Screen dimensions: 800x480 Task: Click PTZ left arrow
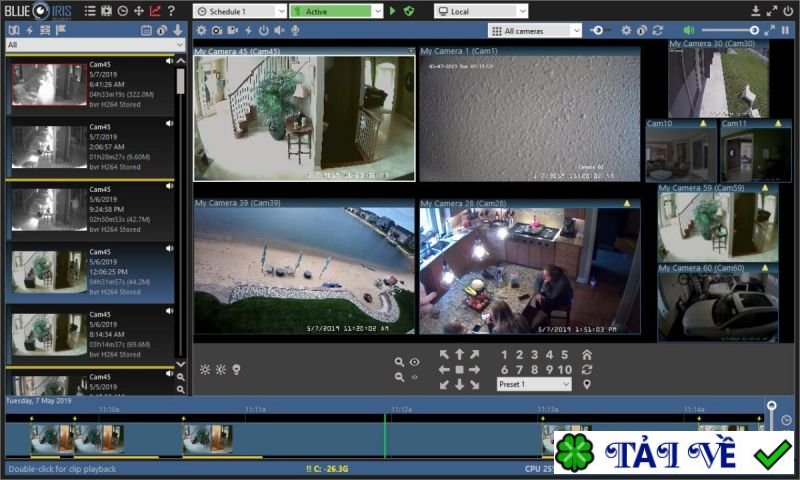(x=444, y=369)
